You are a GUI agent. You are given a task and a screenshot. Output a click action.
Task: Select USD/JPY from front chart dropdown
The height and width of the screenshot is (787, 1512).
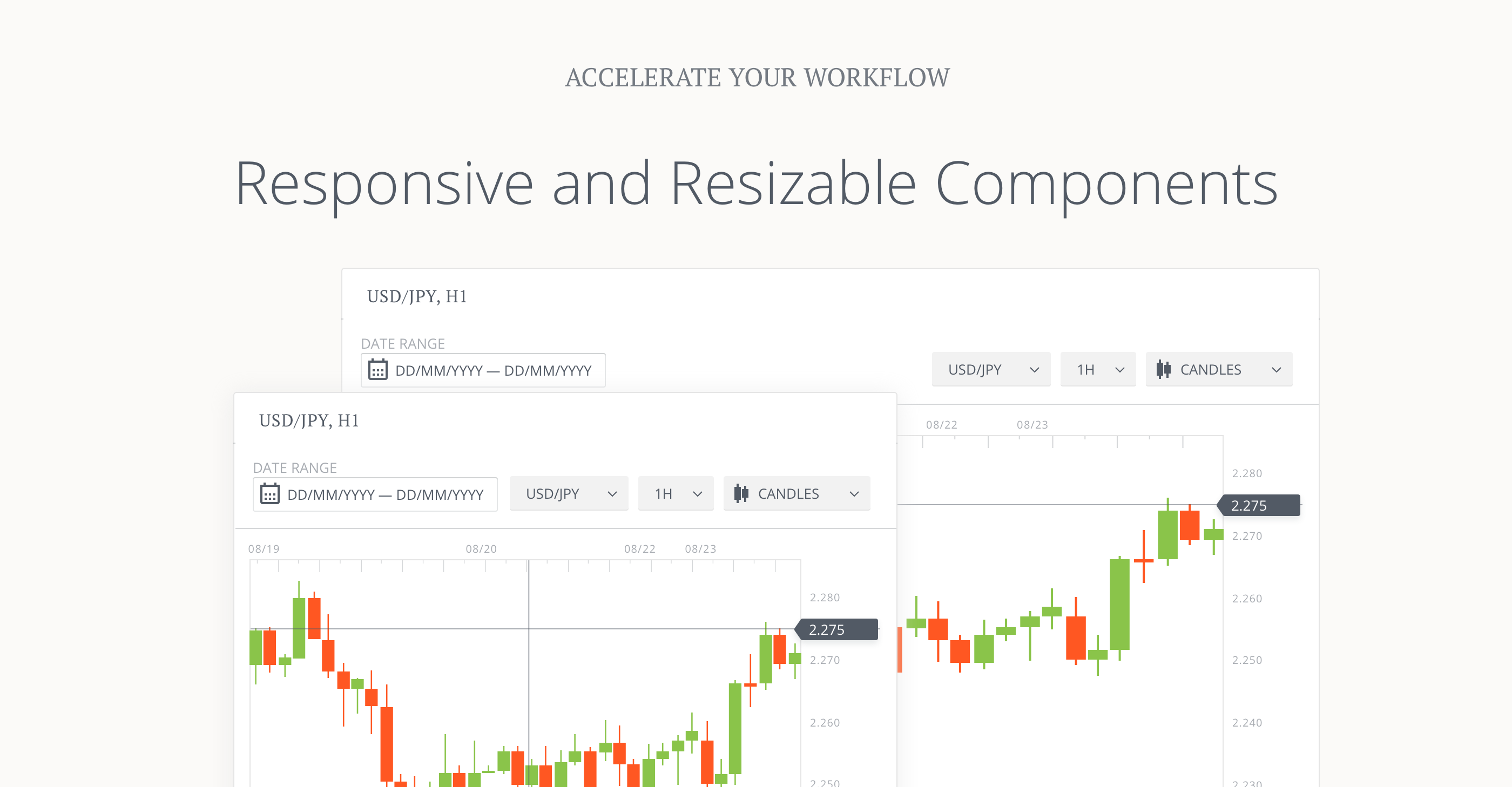567,492
